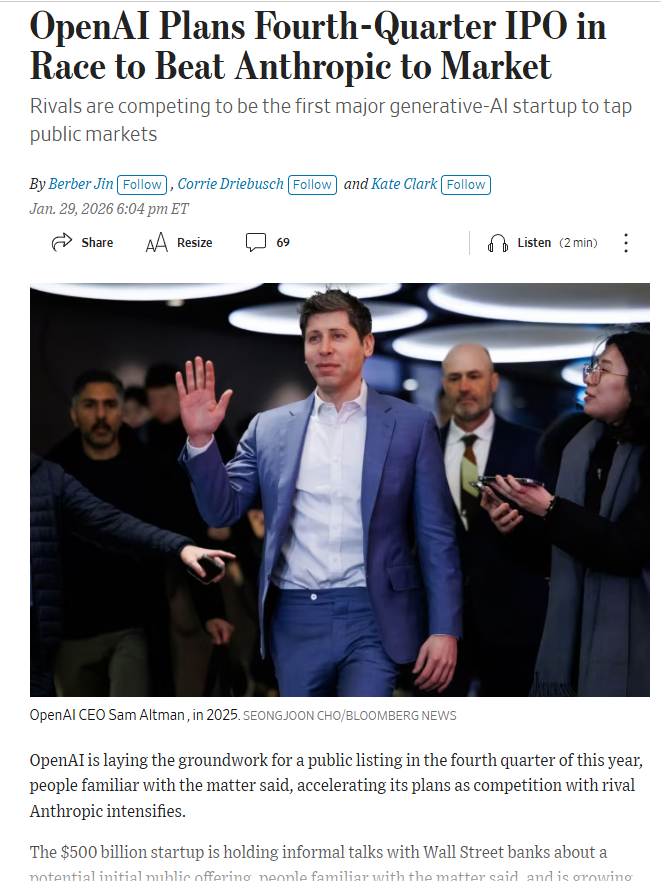Follow author Kate Clark

coord(465,185)
